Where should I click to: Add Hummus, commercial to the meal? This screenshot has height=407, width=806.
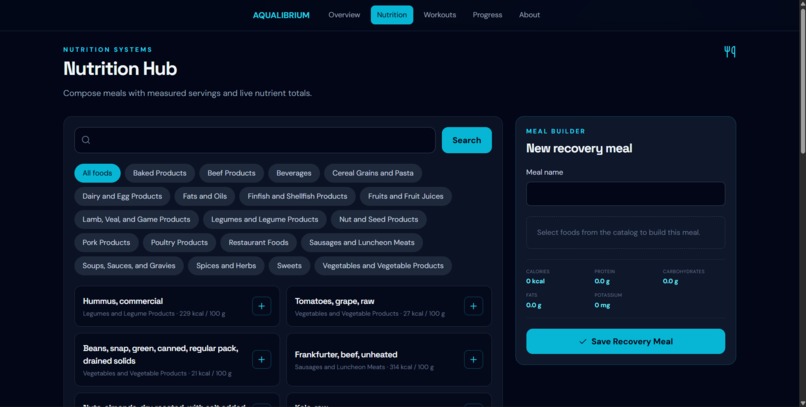pyautogui.click(x=261, y=306)
